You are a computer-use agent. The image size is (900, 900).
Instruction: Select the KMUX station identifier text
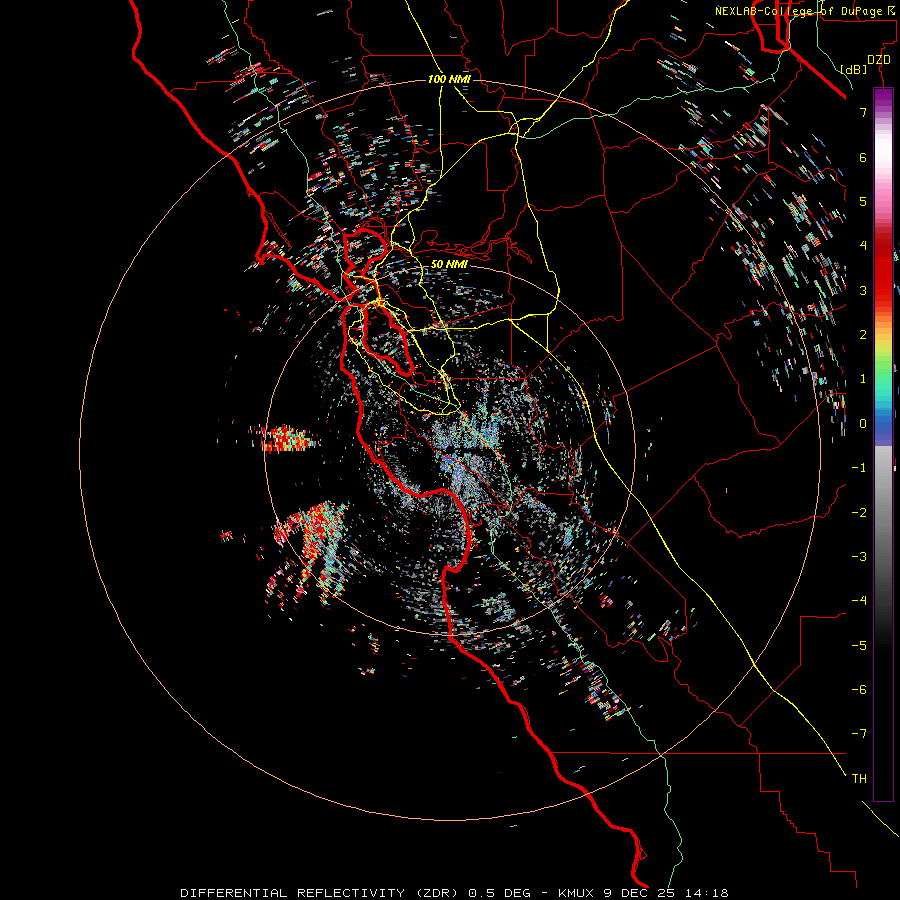(577, 893)
